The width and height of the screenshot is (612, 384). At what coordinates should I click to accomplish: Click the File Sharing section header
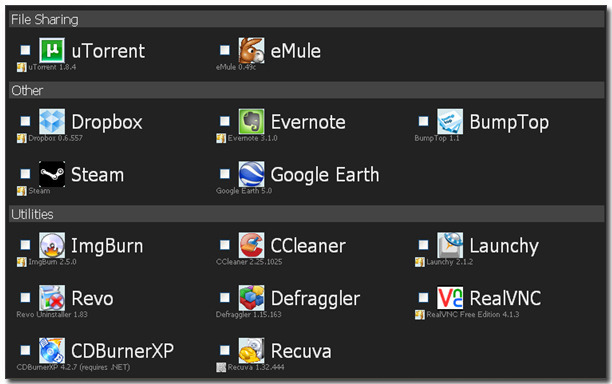pos(306,19)
